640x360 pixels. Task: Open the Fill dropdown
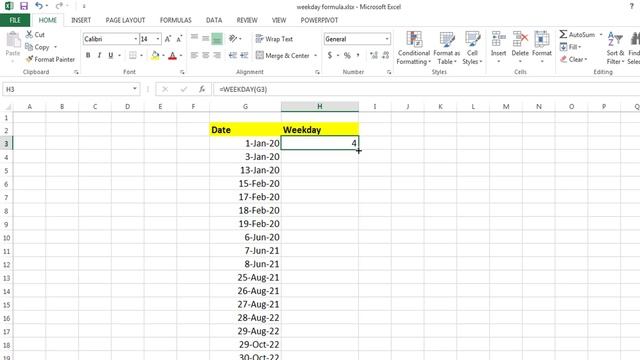tap(571, 47)
